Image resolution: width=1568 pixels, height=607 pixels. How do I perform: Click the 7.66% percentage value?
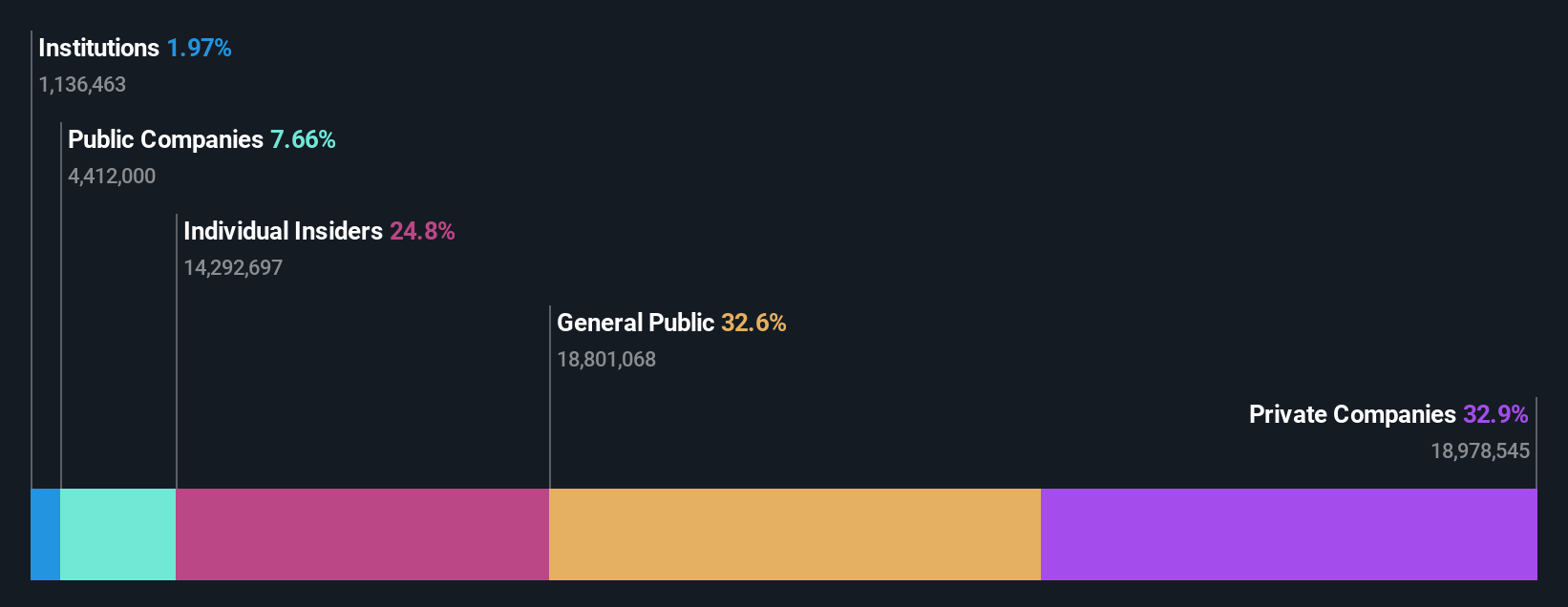coord(304,139)
